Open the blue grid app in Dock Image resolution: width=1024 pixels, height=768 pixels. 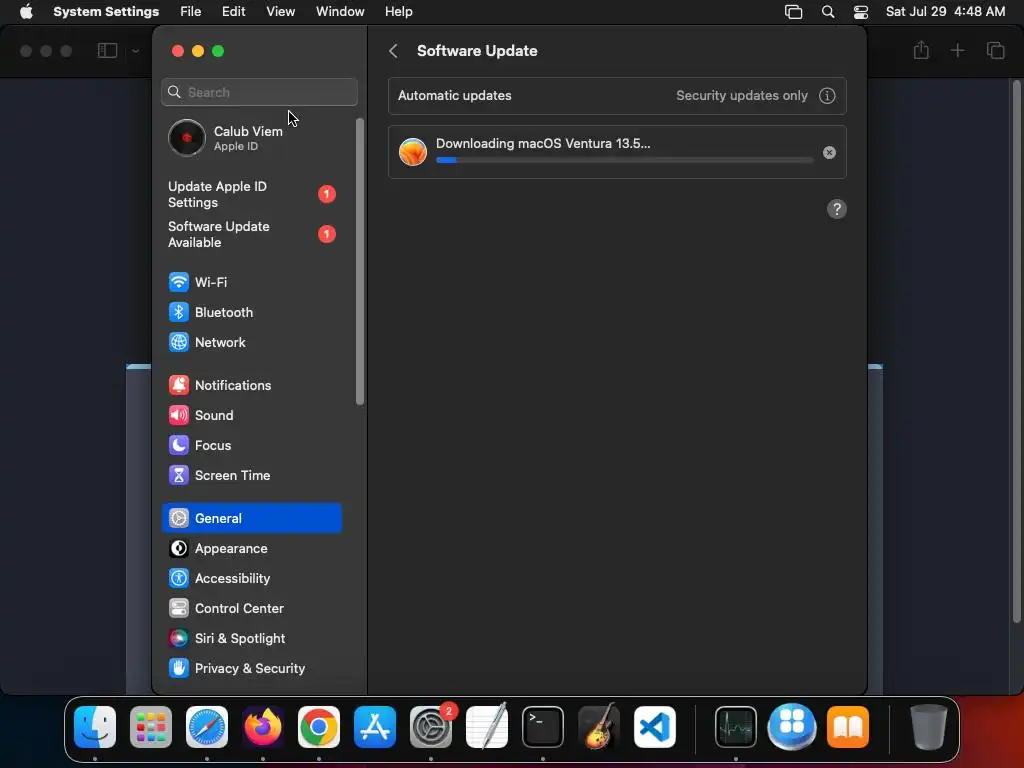click(x=792, y=727)
